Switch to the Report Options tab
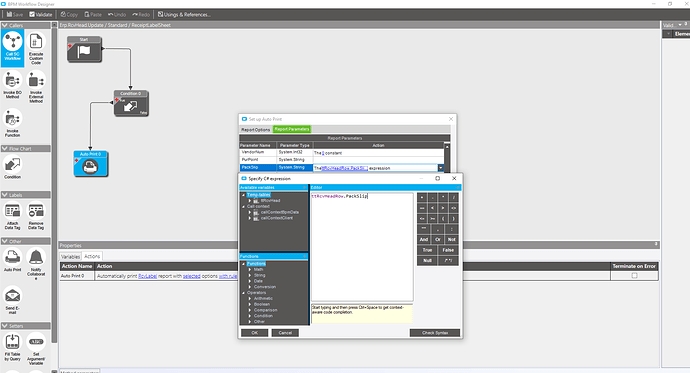 [256, 130]
